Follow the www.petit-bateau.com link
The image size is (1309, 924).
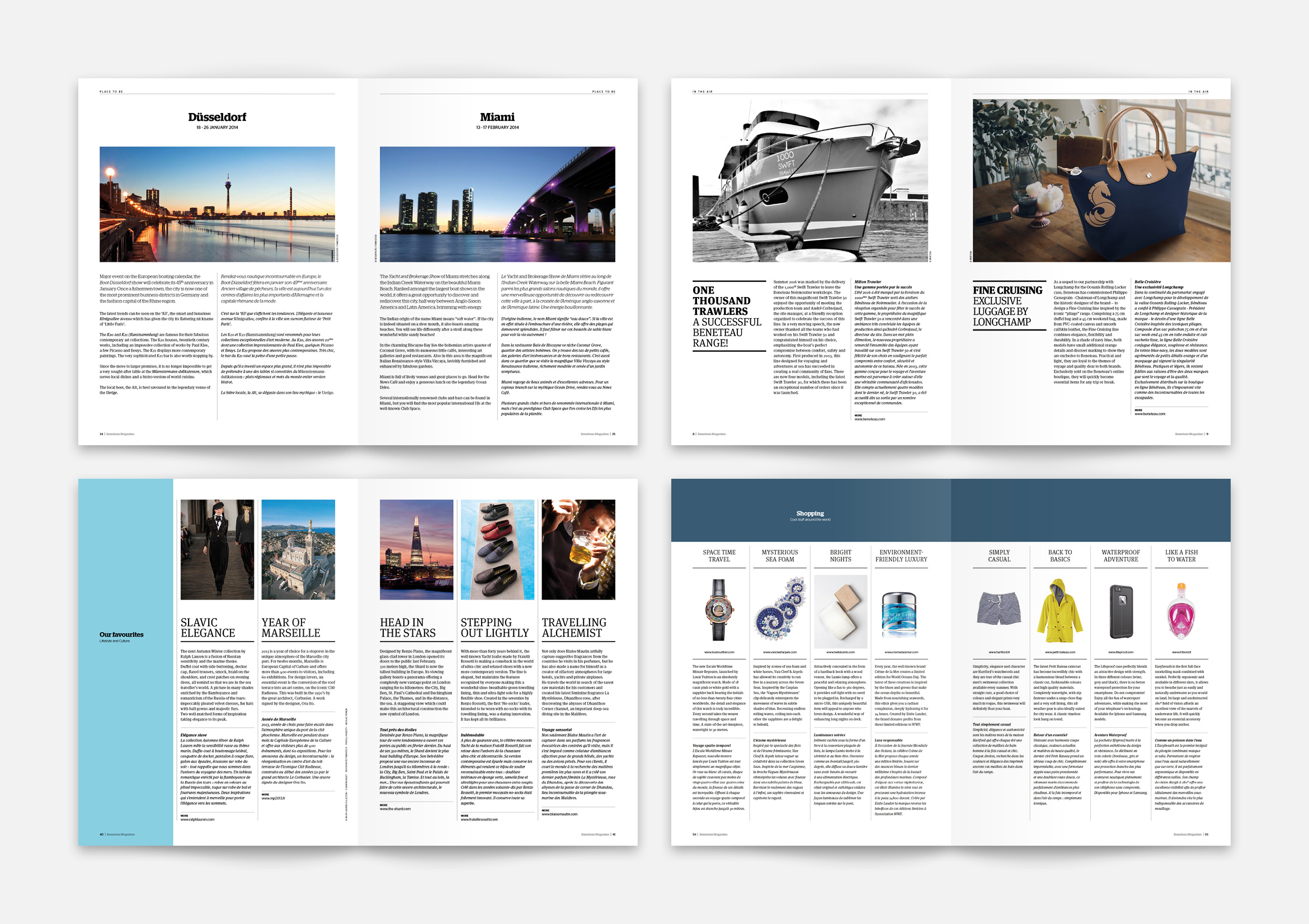tap(1060, 652)
